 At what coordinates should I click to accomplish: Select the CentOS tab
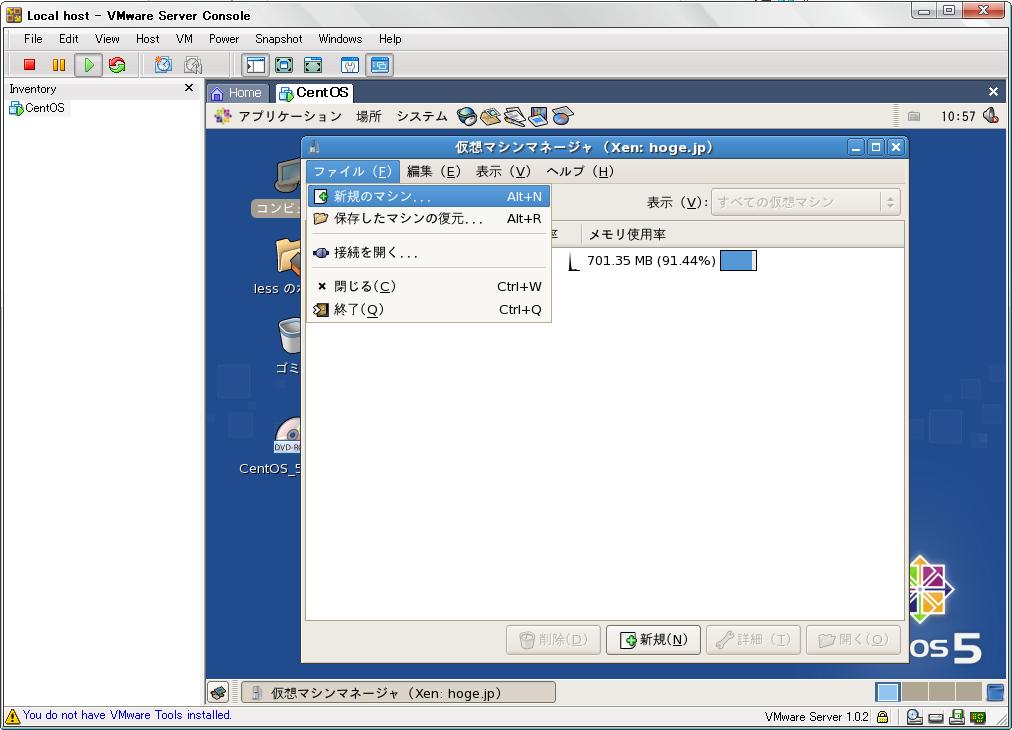point(314,93)
